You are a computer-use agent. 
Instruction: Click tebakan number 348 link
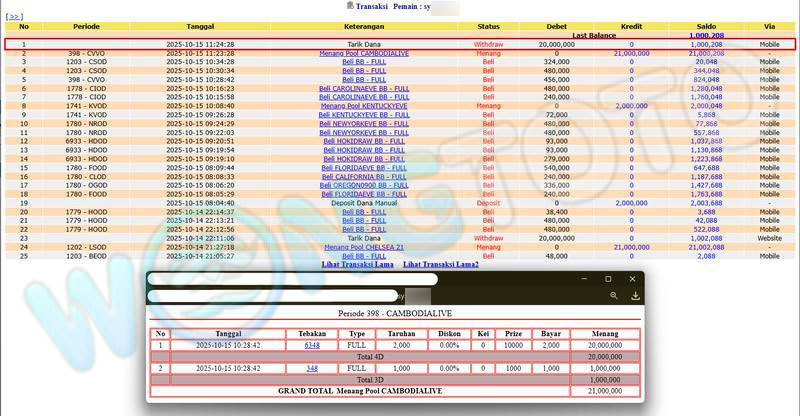pyautogui.click(x=313, y=368)
